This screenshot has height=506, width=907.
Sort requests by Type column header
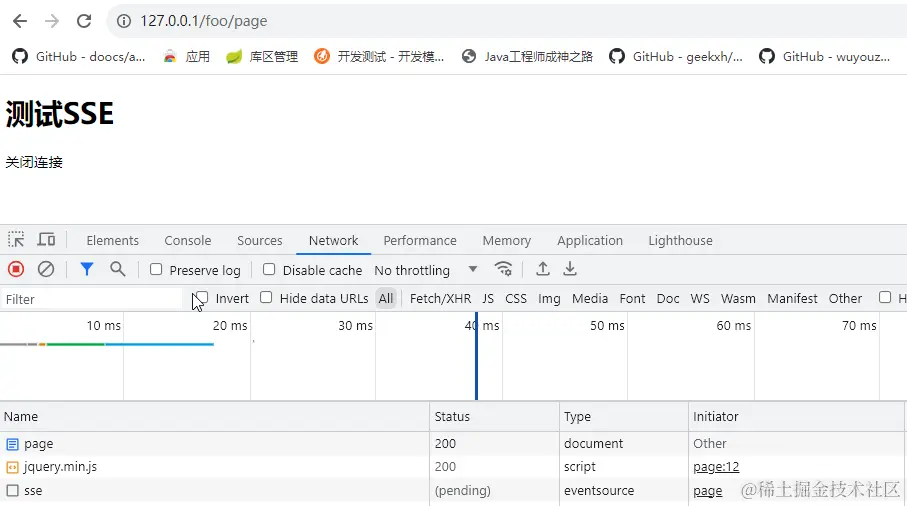[x=624, y=416]
